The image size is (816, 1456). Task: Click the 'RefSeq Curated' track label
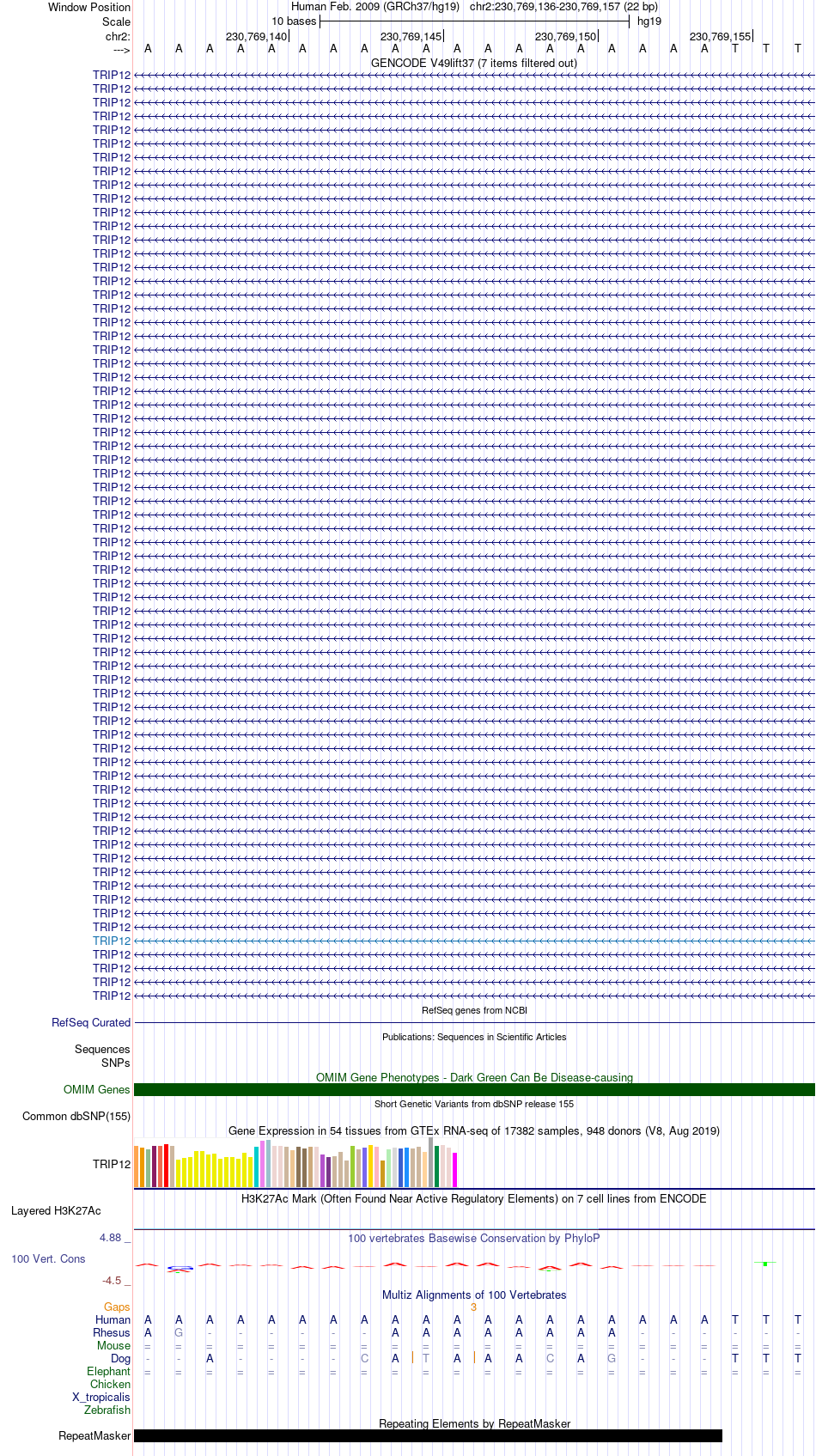pos(91,1022)
